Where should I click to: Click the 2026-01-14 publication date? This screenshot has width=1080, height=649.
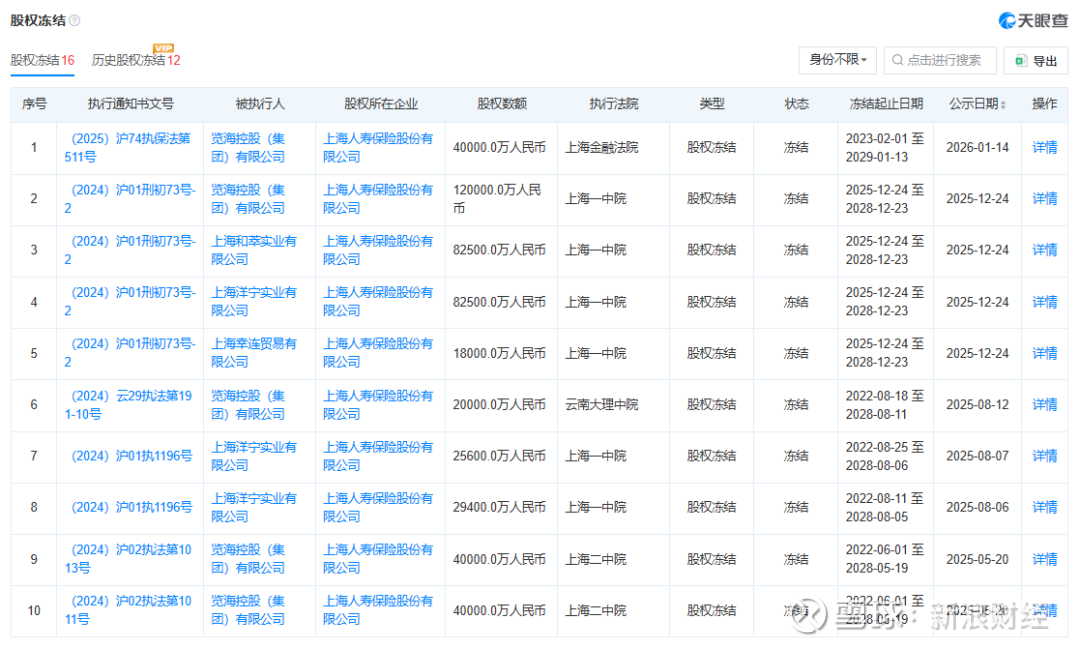click(977, 147)
